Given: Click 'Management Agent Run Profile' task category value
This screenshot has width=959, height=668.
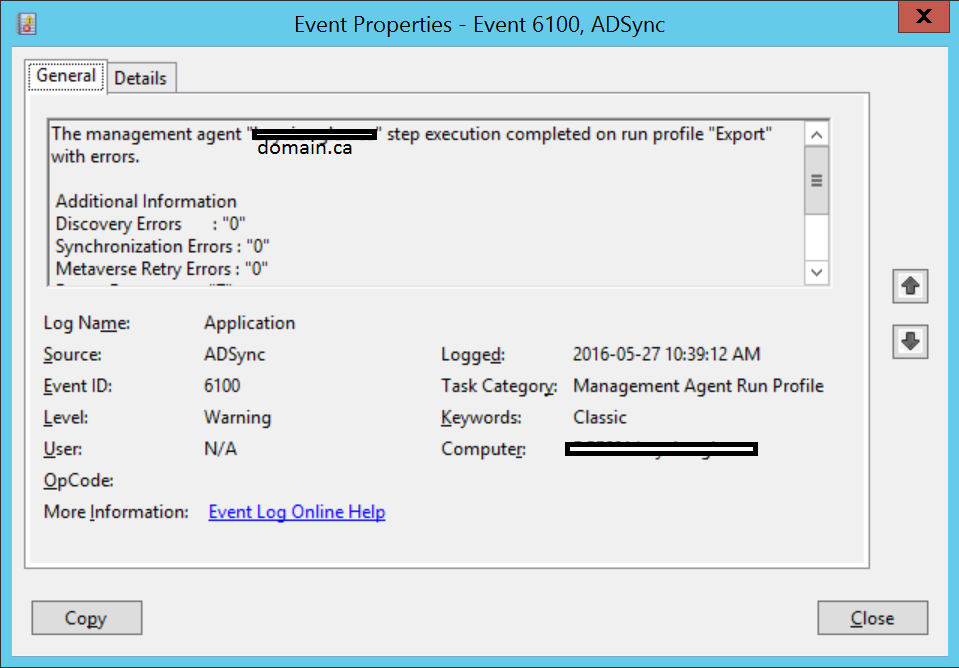Looking at the screenshot, I should coord(698,386).
